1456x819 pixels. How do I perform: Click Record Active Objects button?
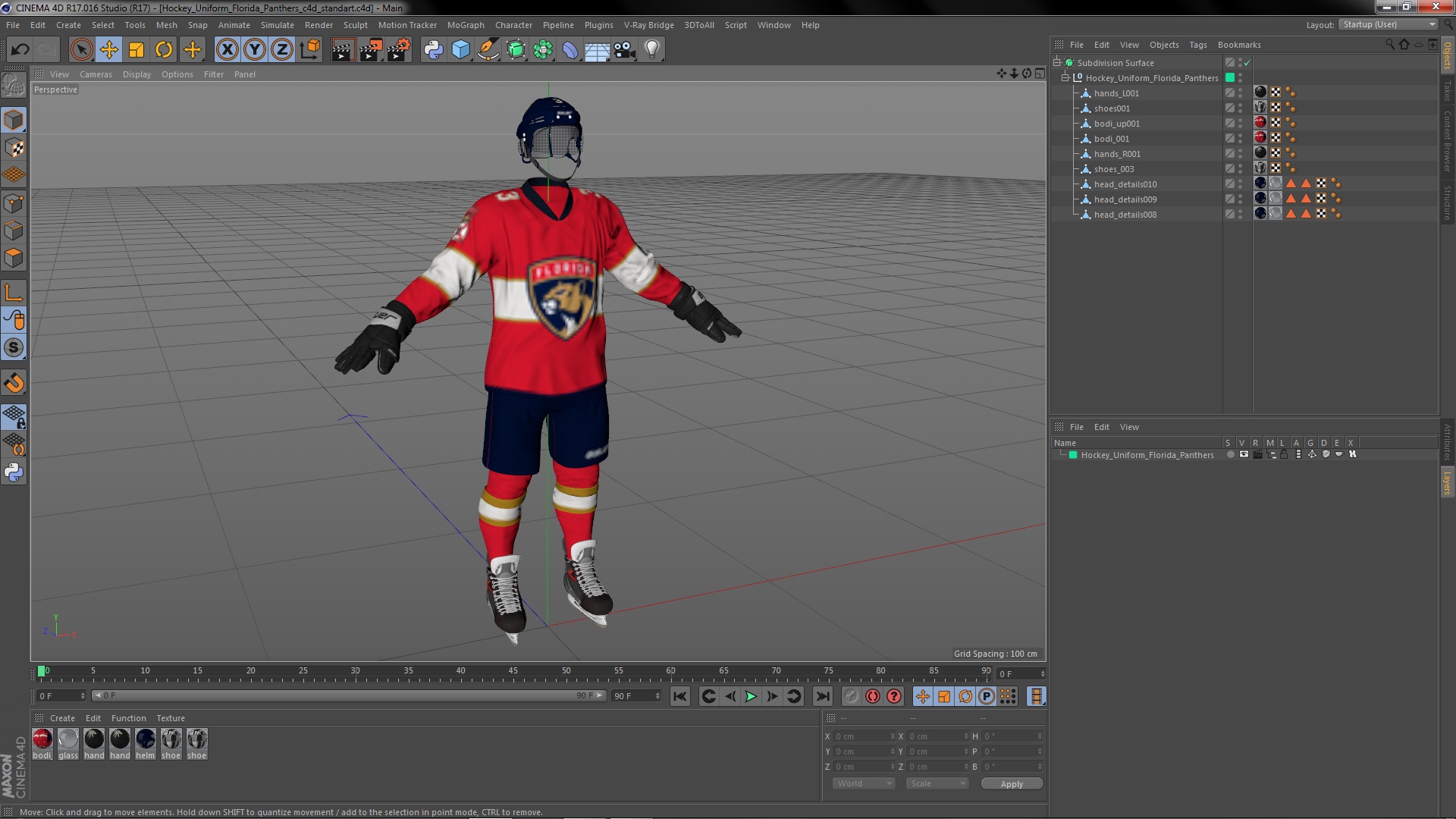point(852,696)
